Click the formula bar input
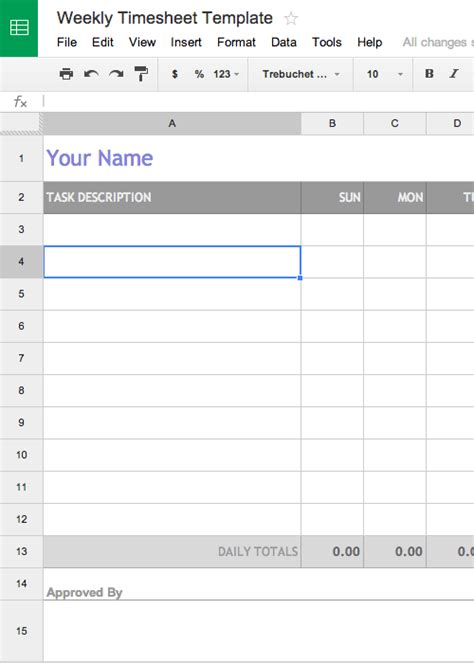 258,101
